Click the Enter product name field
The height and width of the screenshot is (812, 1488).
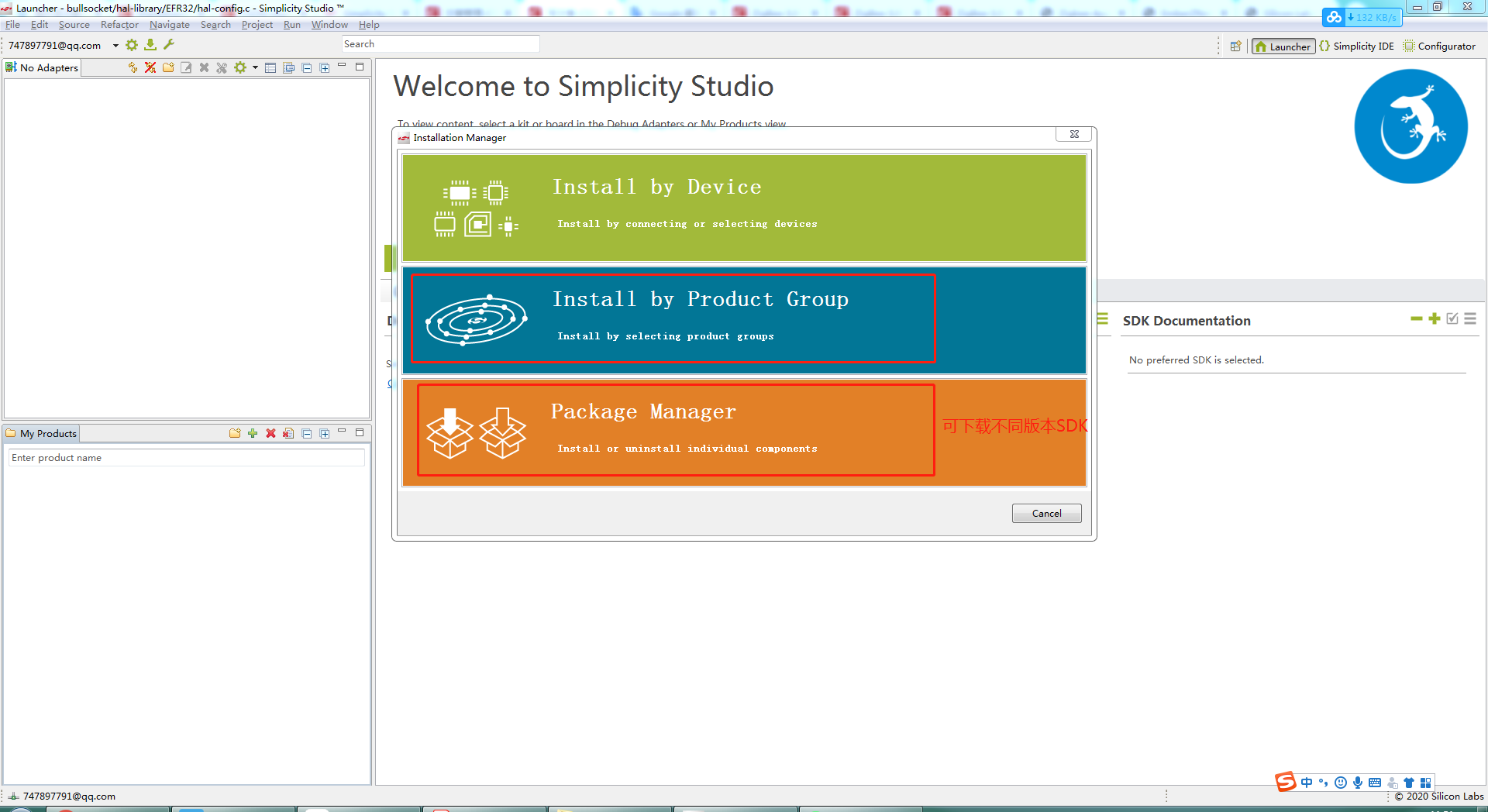(186, 458)
